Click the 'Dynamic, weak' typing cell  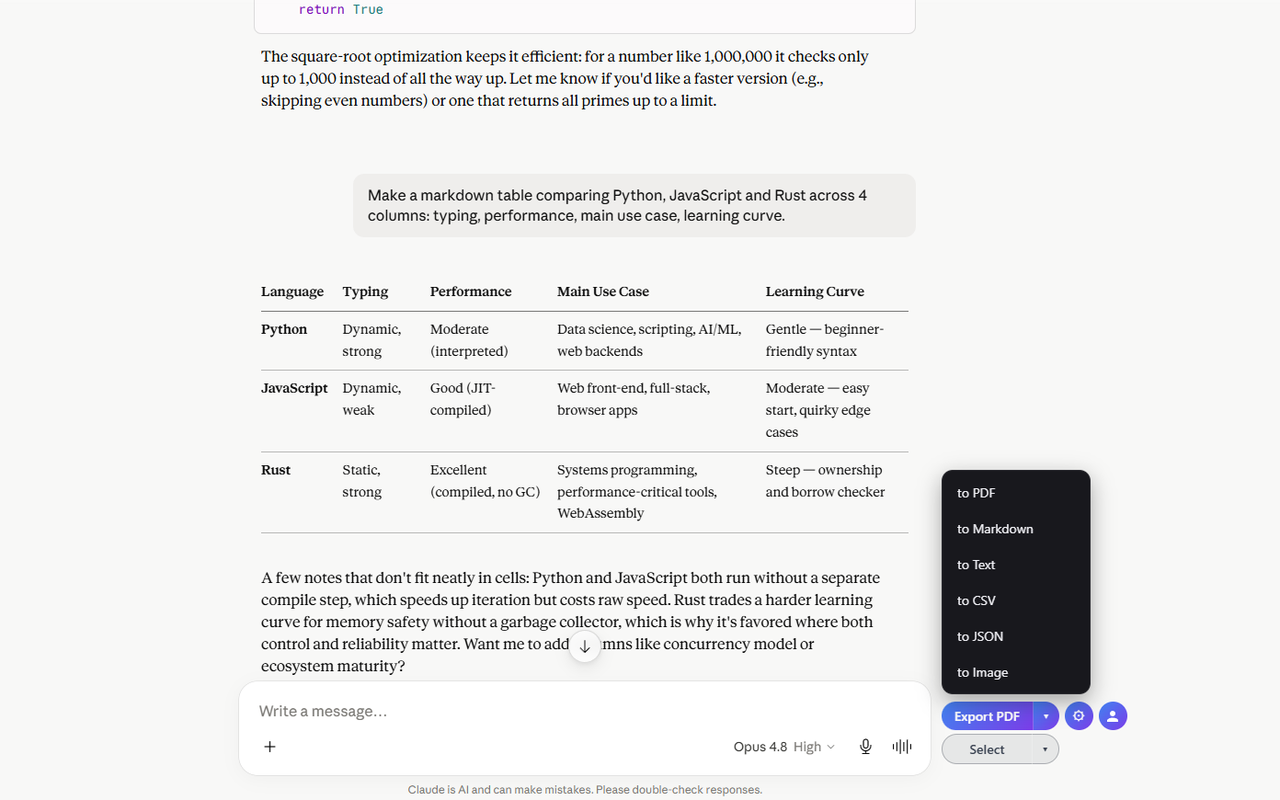point(371,399)
